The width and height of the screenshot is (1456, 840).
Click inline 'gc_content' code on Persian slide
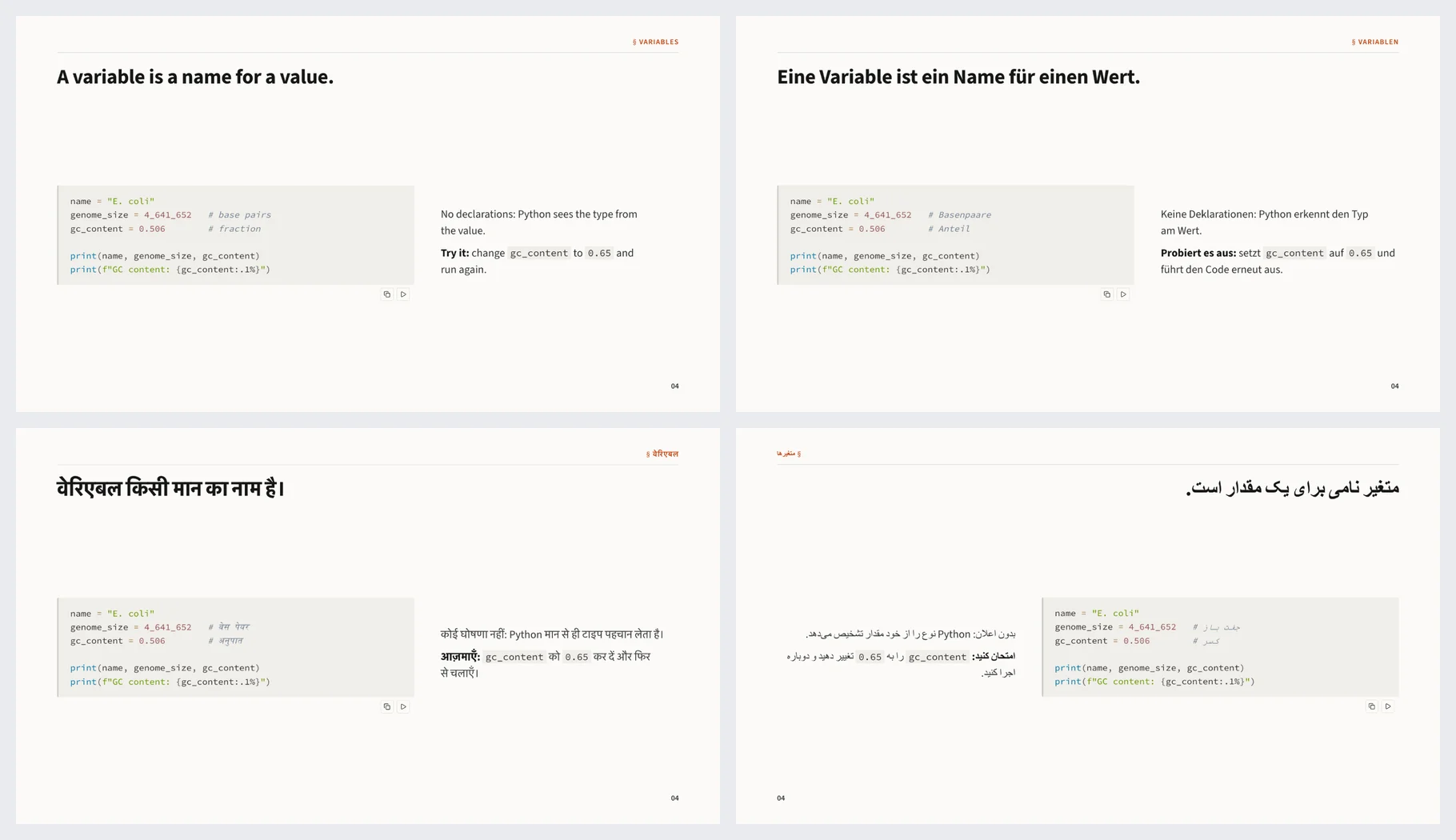point(938,657)
